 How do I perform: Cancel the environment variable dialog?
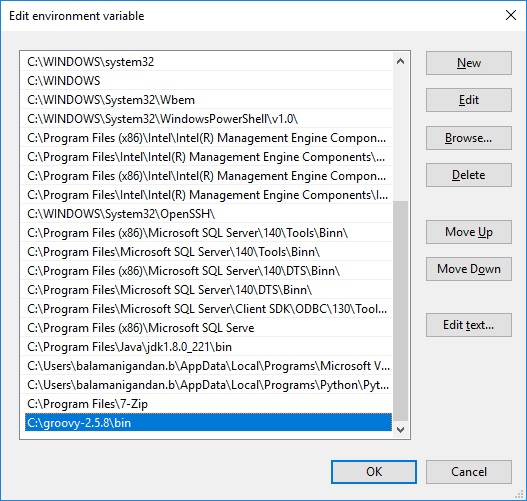[469, 472]
